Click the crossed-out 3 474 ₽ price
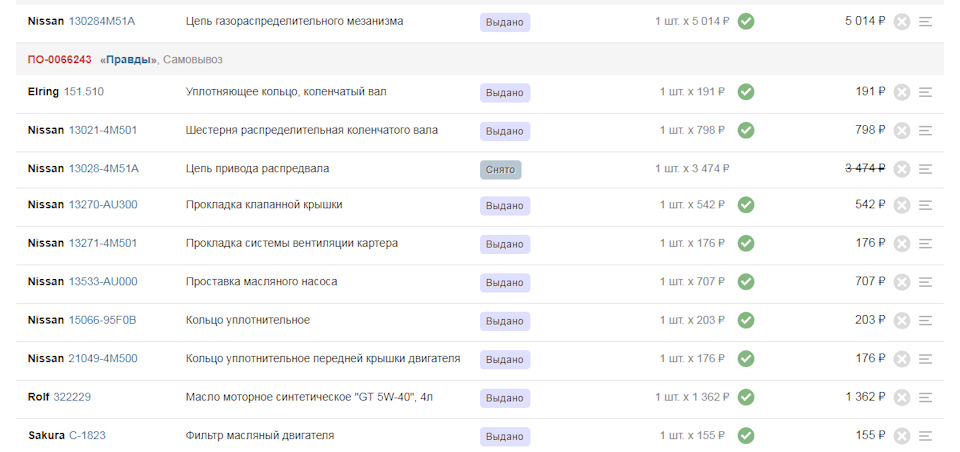The height and width of the screenshot is (452, 960). coord(865,168)
